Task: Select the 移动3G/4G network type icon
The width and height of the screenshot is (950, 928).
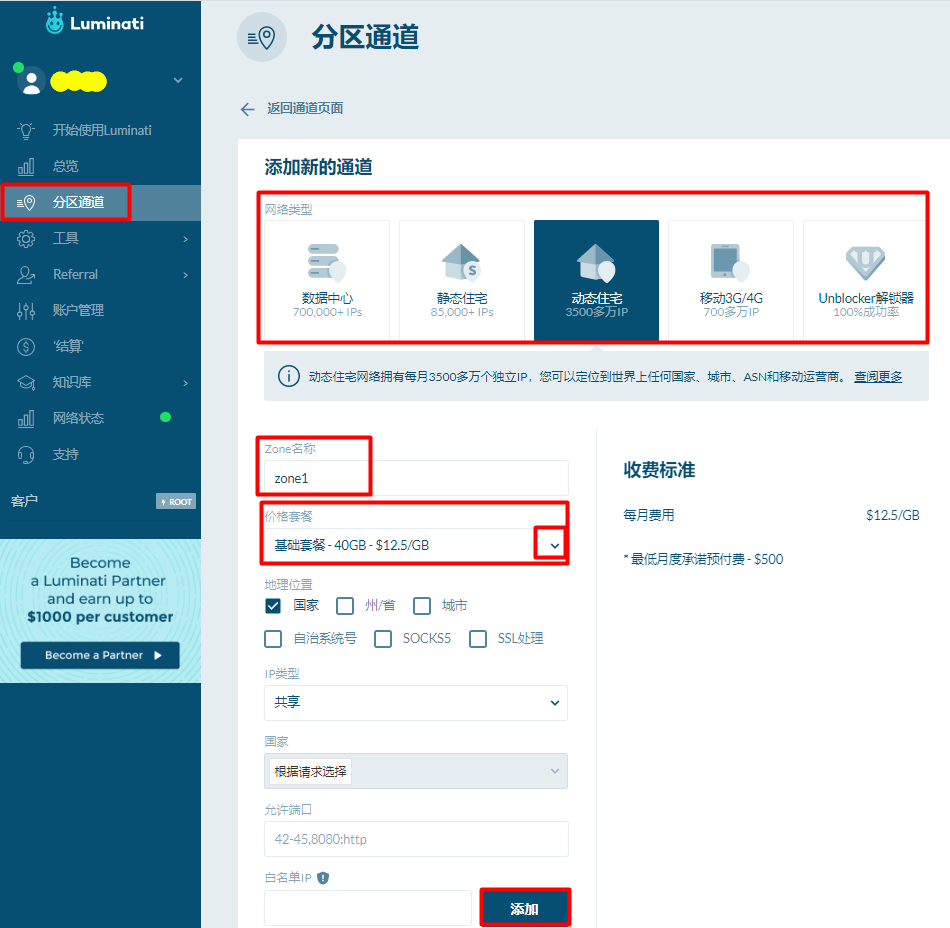Action: (731, 278)
